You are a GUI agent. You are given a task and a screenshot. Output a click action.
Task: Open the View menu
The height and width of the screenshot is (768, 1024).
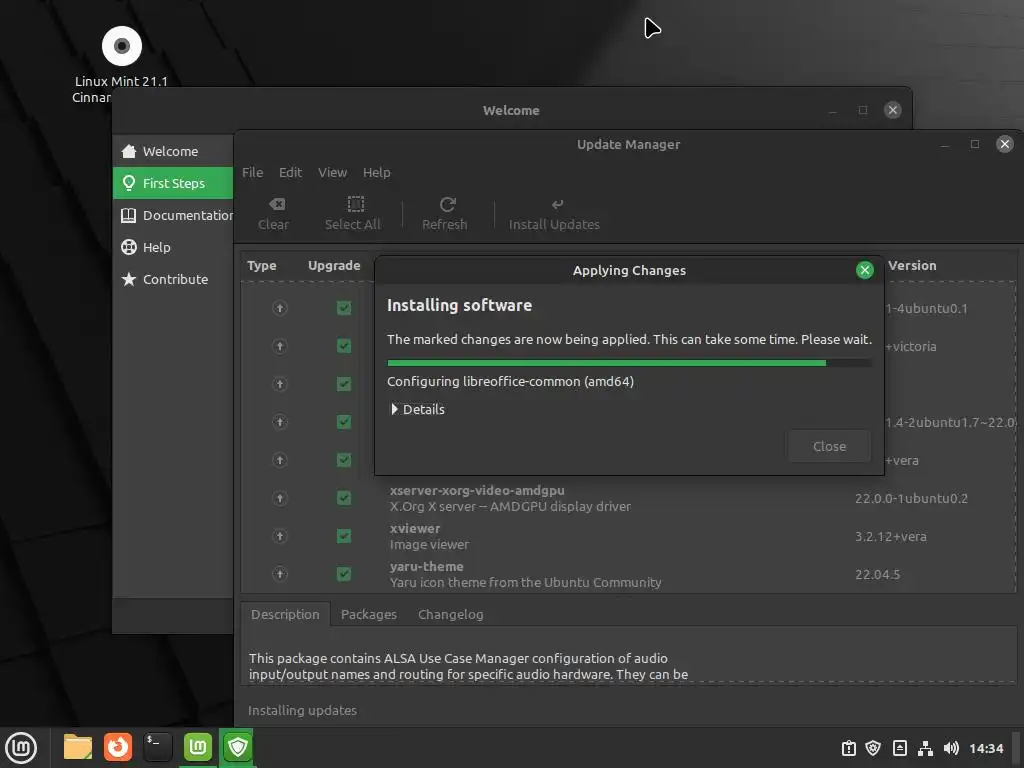(332, 172)
